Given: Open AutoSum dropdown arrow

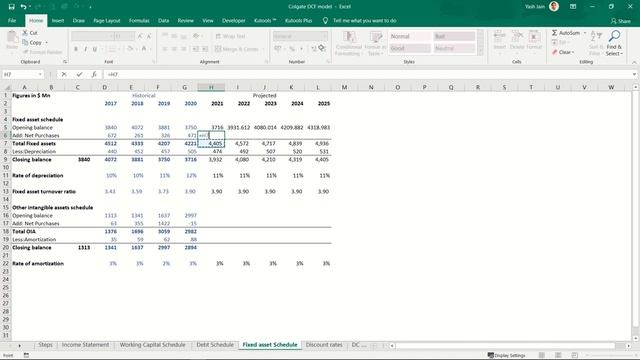Looking at the screenshot, I should 584,33.
